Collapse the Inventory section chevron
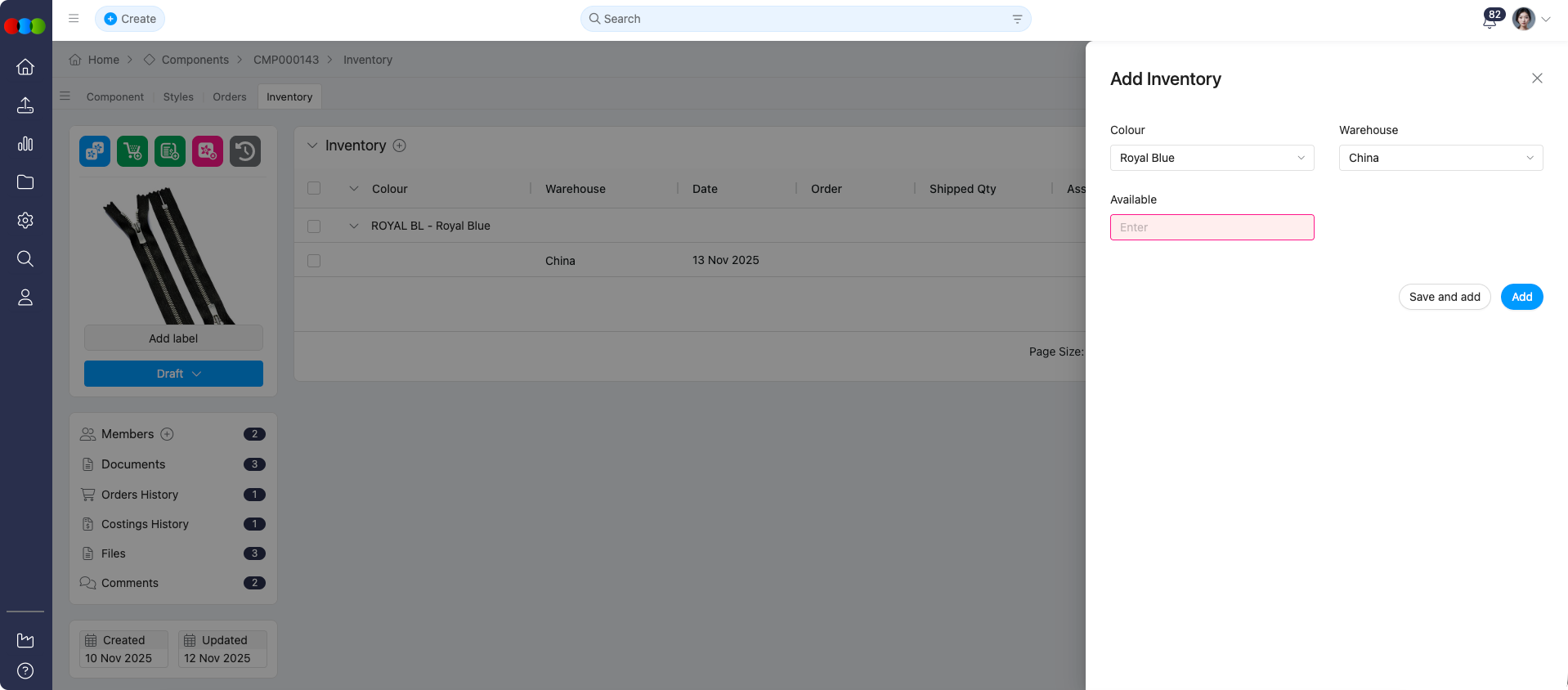1568x690 pixels. tap(312, 146)
